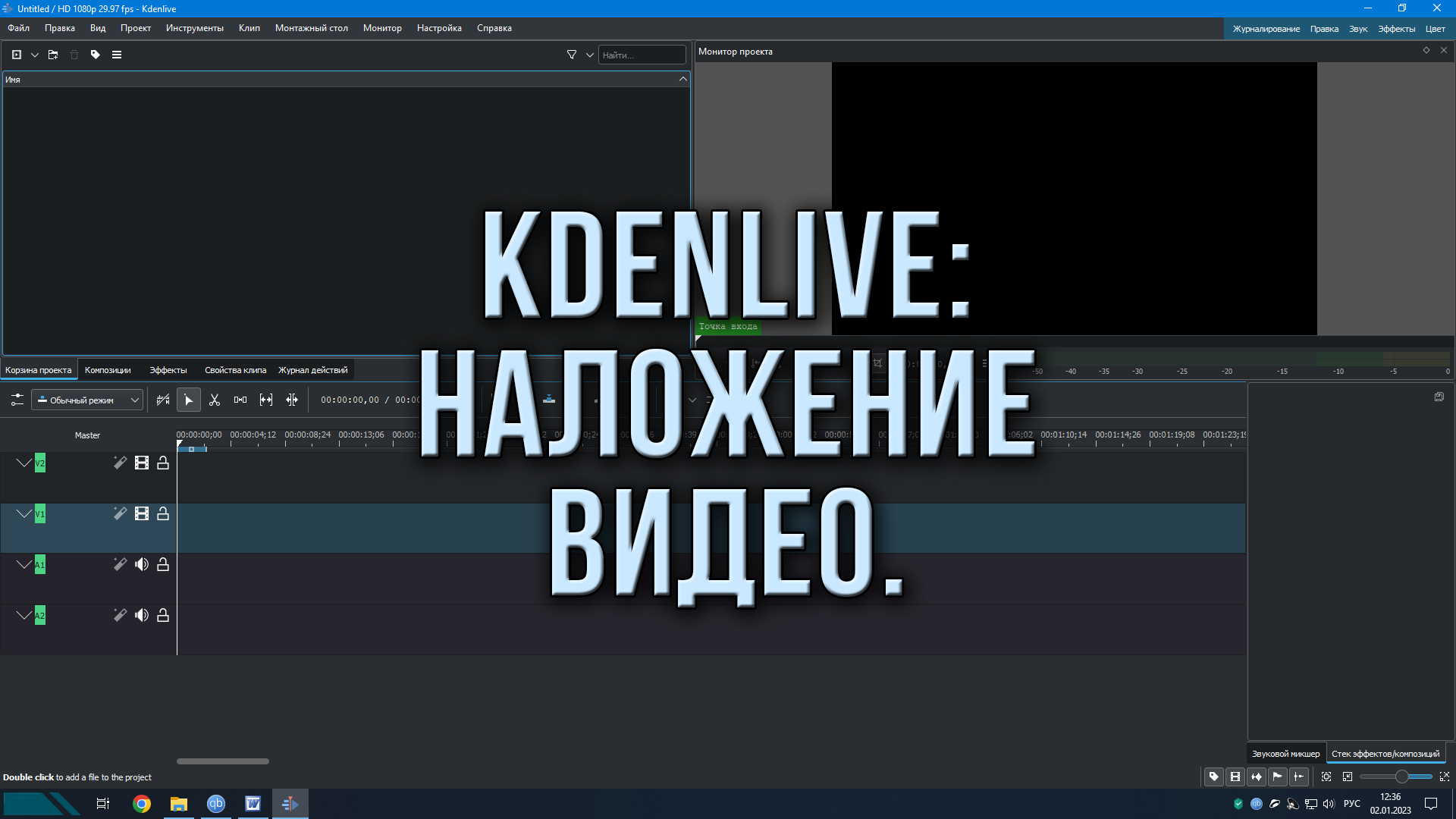The height and width of the screenshot is (819, 1456).
Task: Switch to the Эффекты panel tab
Action: (x=168, y=370)
